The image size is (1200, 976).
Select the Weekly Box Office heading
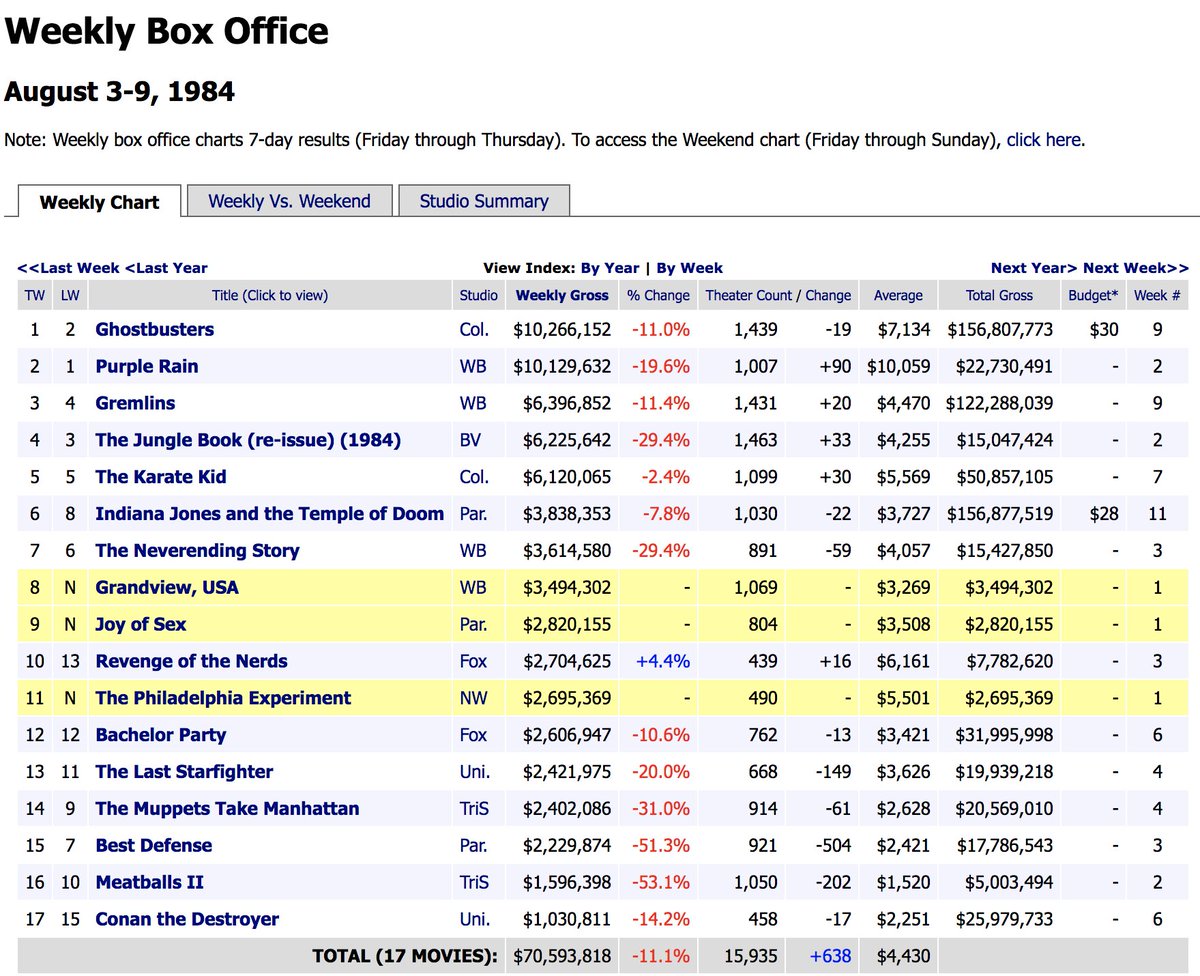click(x=166, y=31)
